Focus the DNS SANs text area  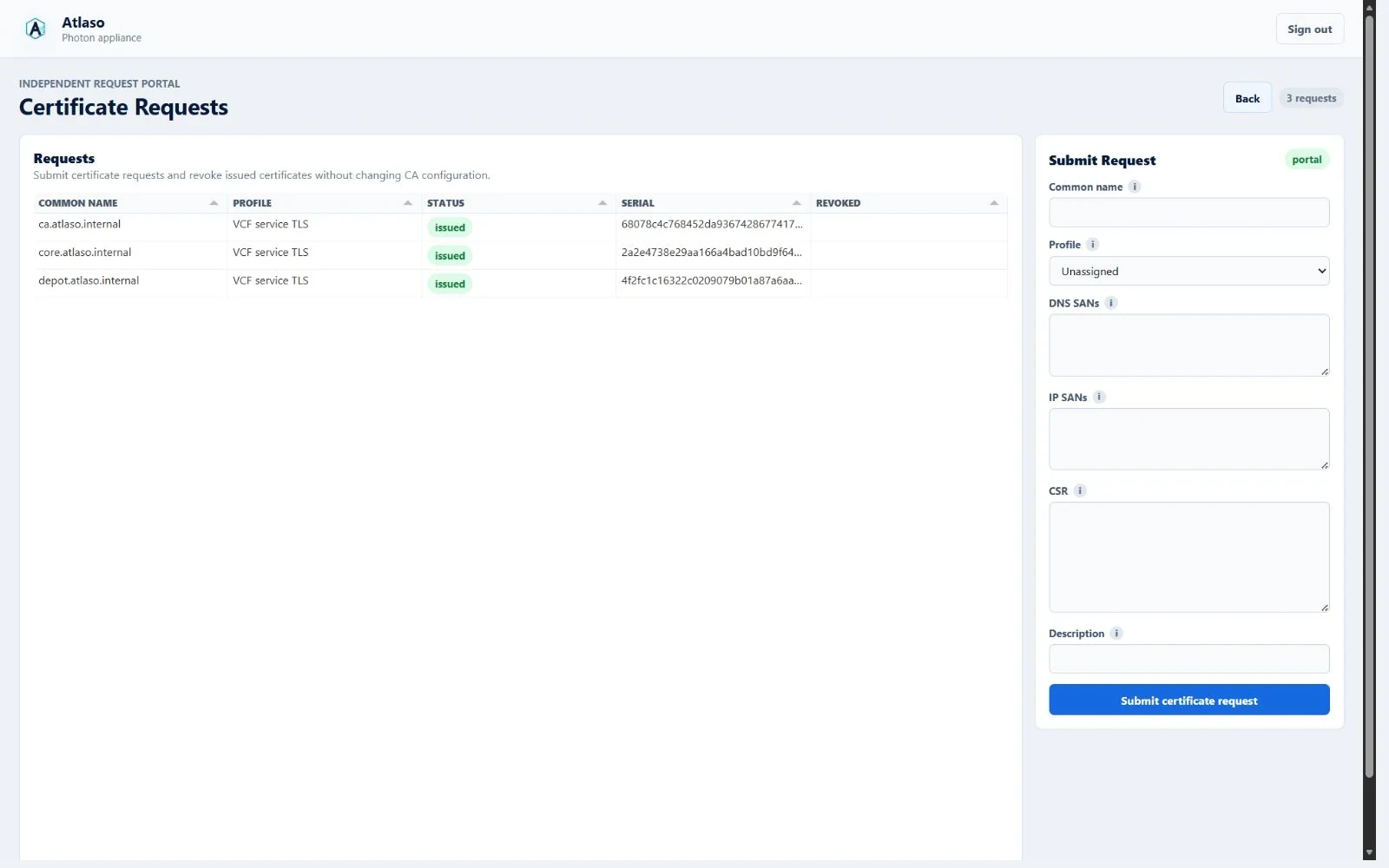pyautogui.click(x=1188, y=345)
